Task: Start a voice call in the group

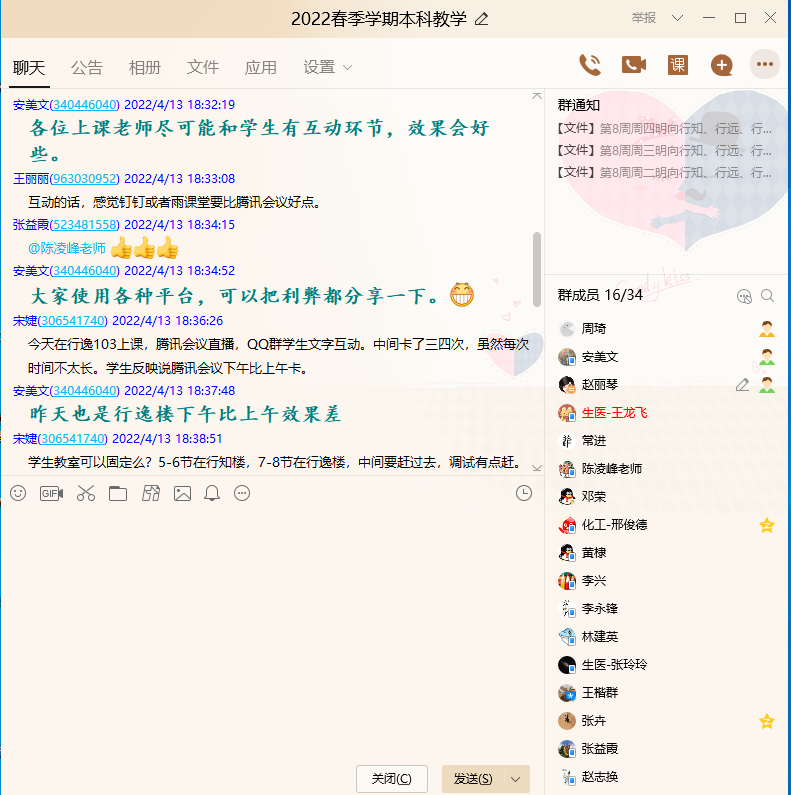Action: (x=590, y=65)
